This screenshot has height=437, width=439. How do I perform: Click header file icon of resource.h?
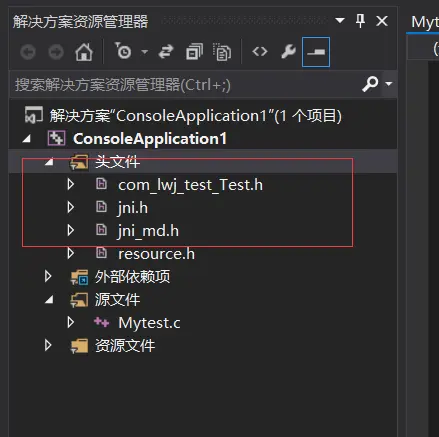point(101,253)
